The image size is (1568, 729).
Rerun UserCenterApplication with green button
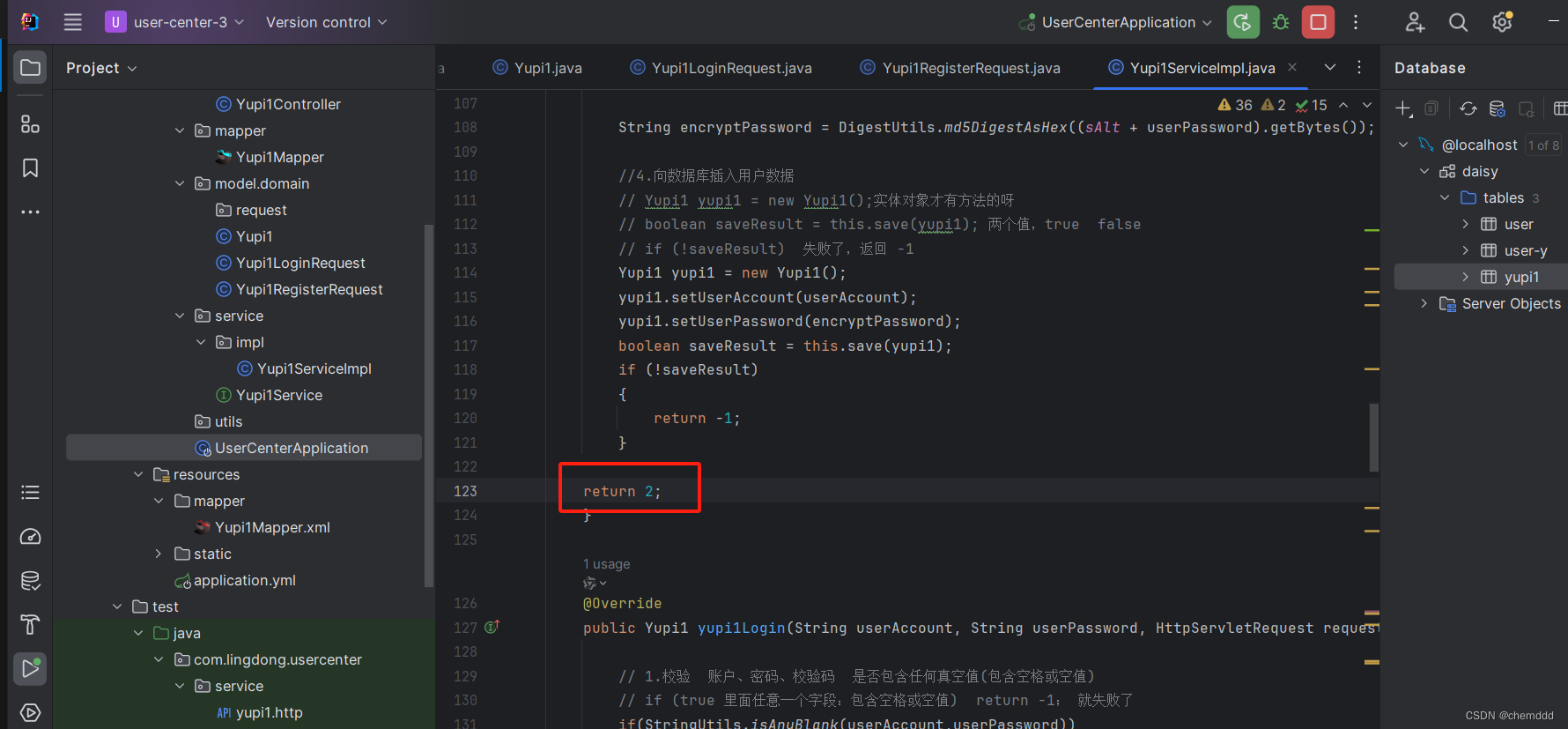click(x=1243, y=22)
